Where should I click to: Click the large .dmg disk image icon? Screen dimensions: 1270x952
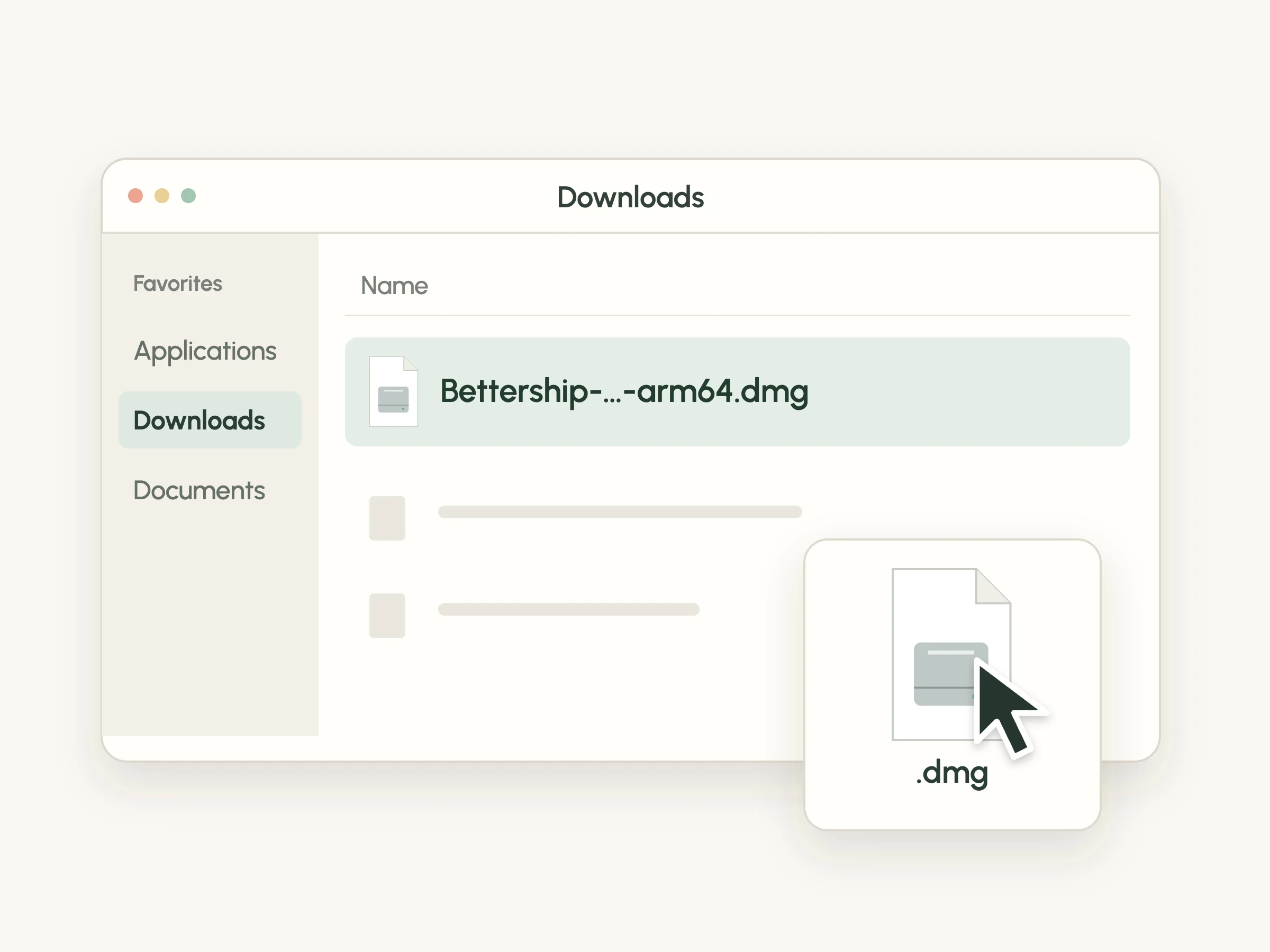[x=951, y=654]
